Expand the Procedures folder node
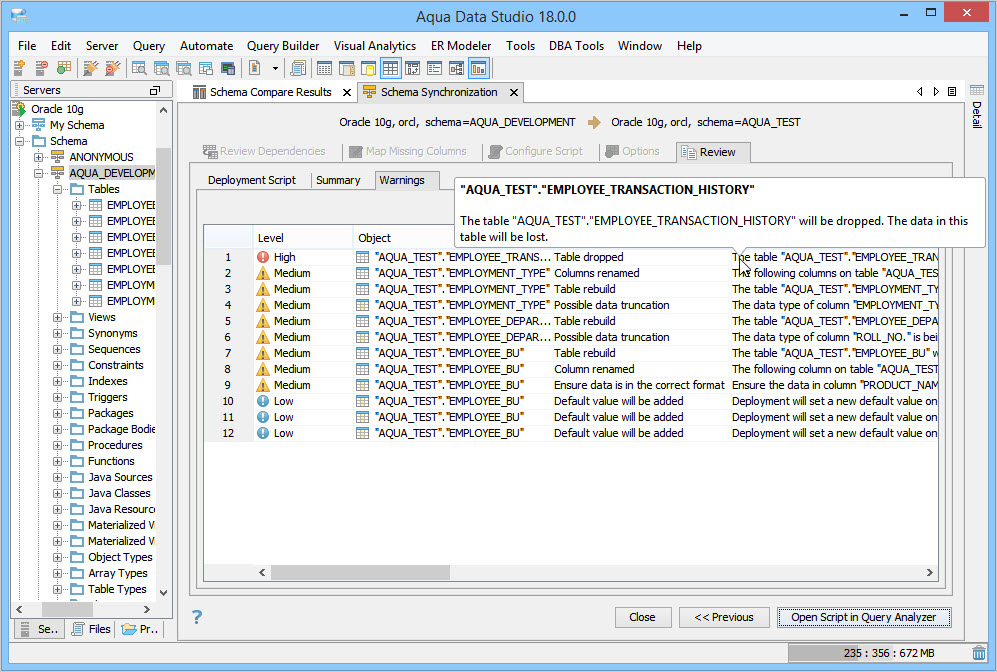997x672 pixels. coord(57,445)
